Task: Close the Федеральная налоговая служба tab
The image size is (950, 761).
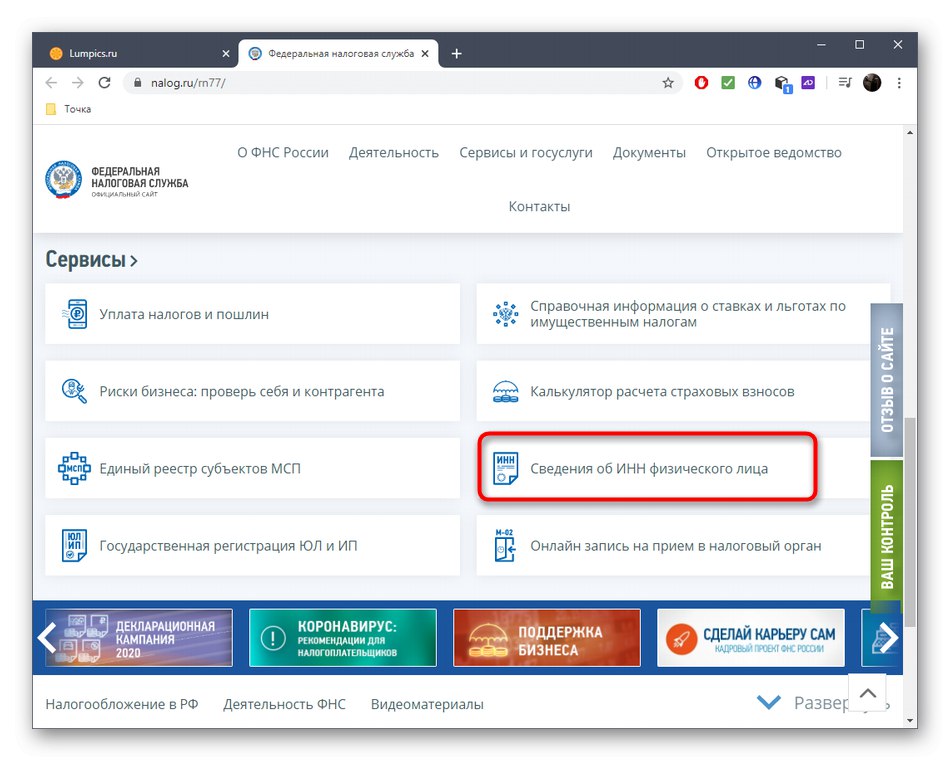Action: 425,54
